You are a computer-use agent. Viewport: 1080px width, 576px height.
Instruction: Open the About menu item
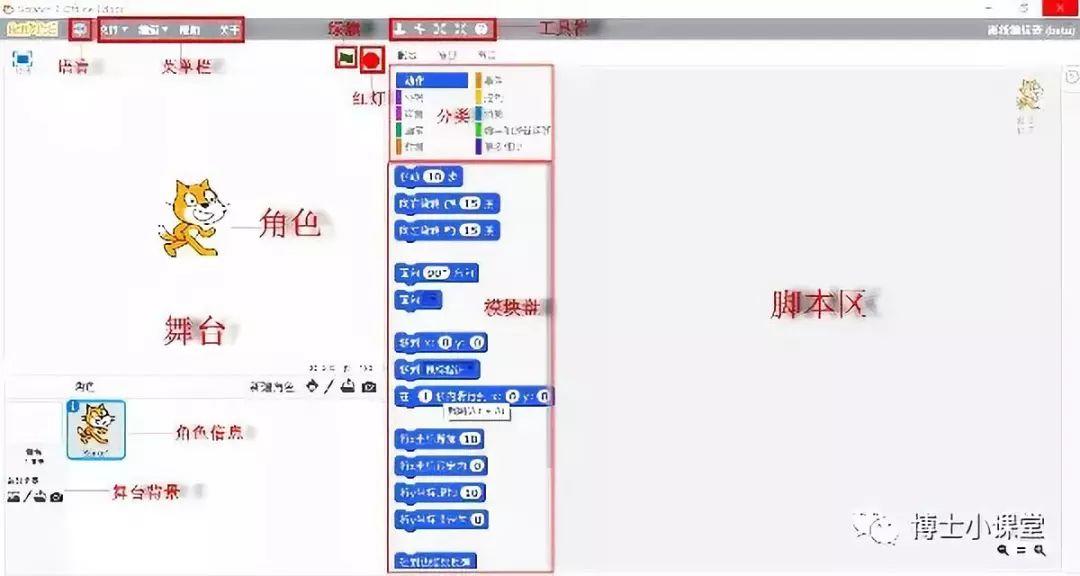click(229, 30)
